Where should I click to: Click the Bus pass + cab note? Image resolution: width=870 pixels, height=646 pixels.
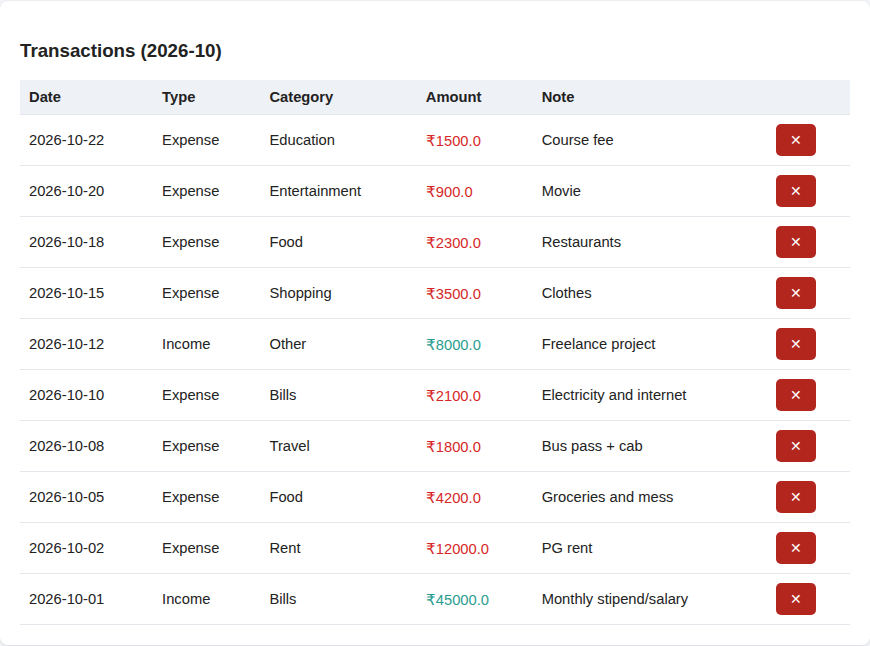point(592,447)
